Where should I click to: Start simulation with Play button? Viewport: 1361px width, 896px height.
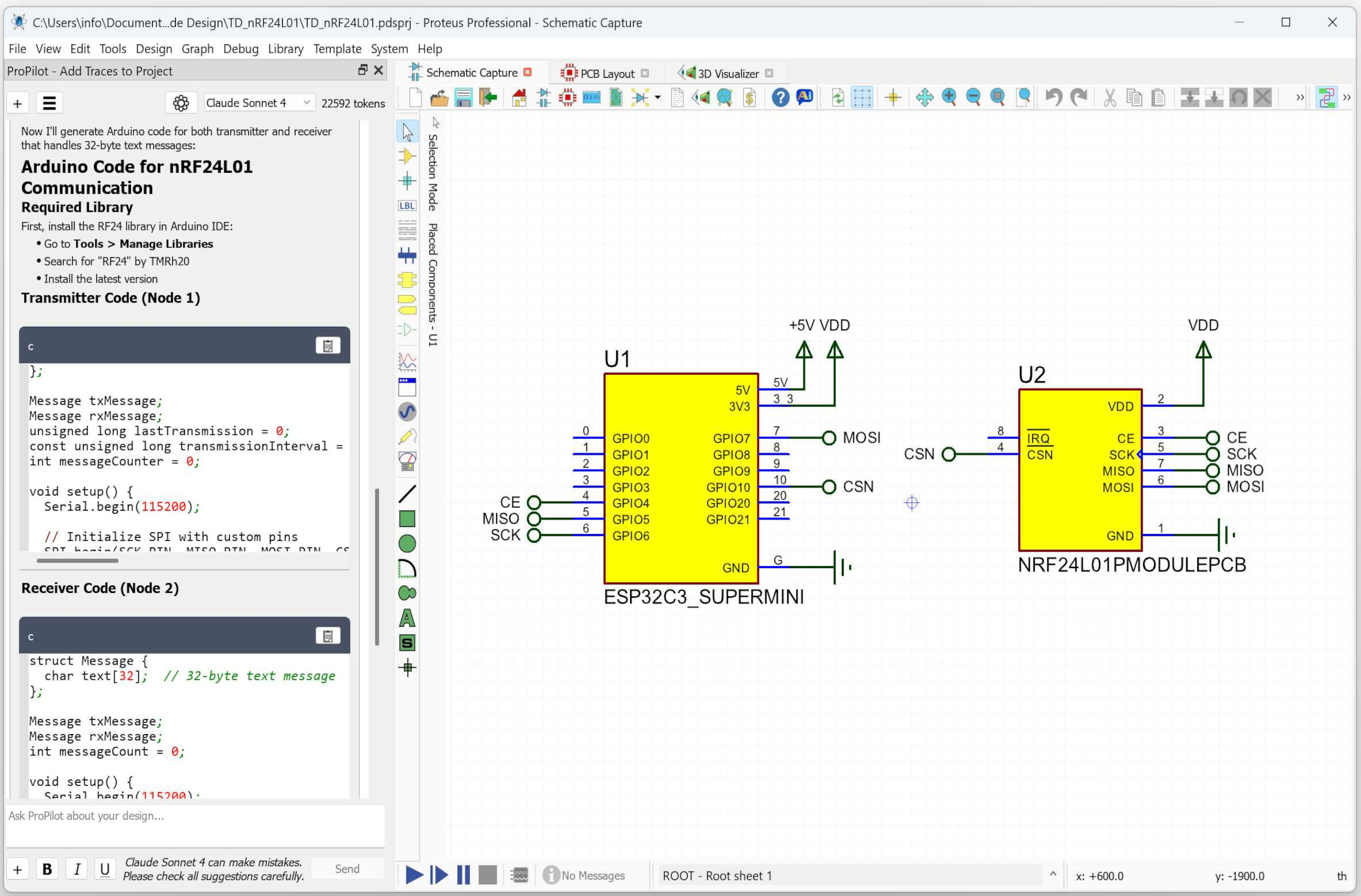point(414,874)
